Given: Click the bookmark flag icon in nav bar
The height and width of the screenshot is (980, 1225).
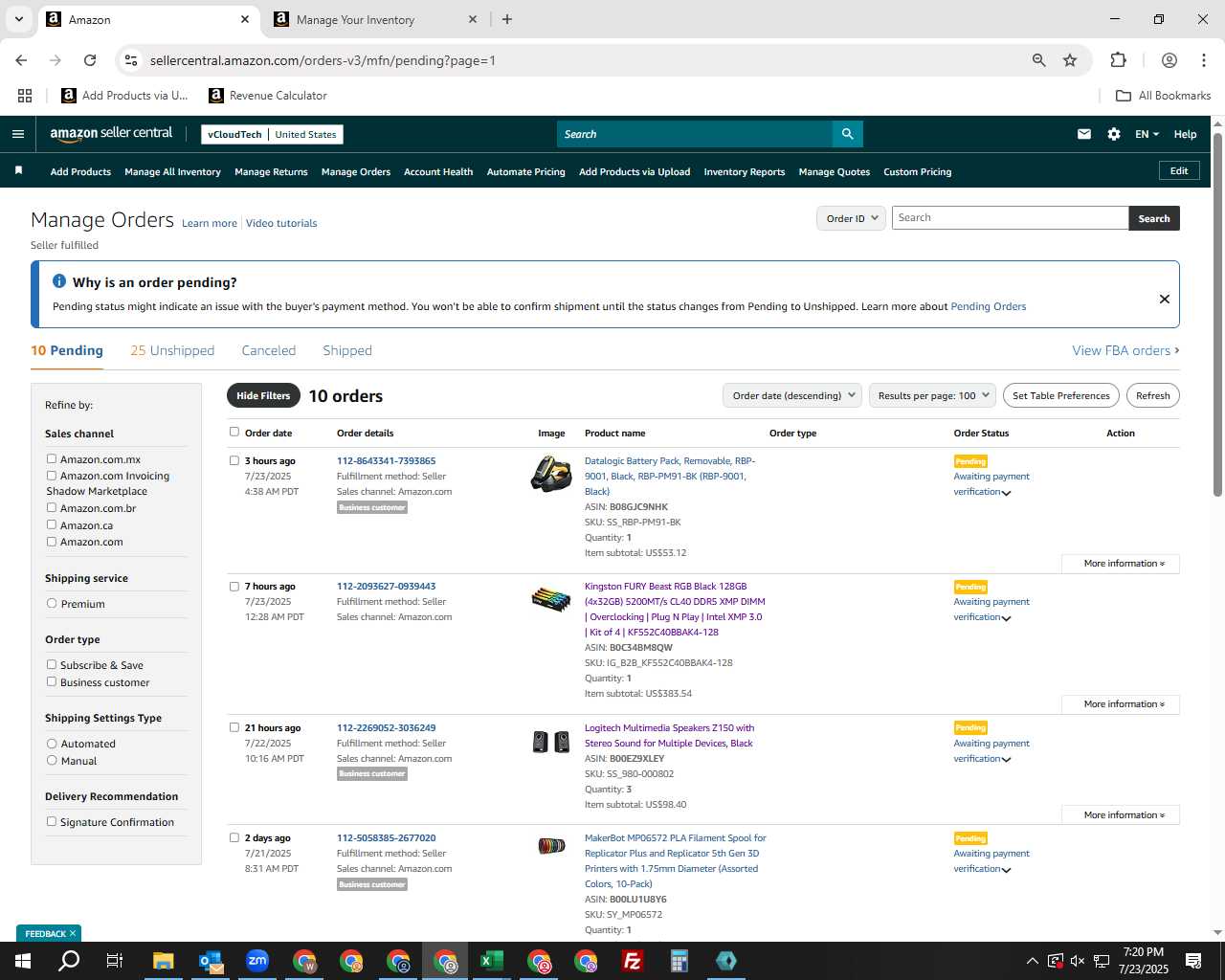Looking at the screenshot, I should tap(18, 170).
